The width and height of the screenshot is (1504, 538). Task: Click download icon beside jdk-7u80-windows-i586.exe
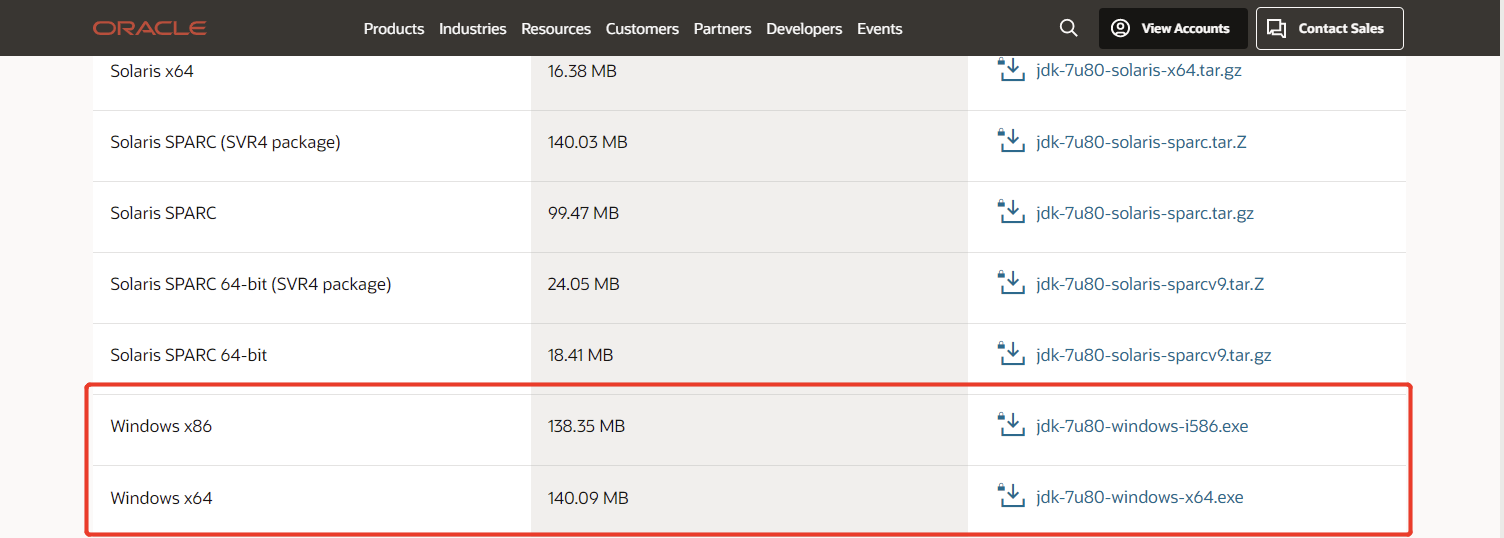pos(1012,425)
